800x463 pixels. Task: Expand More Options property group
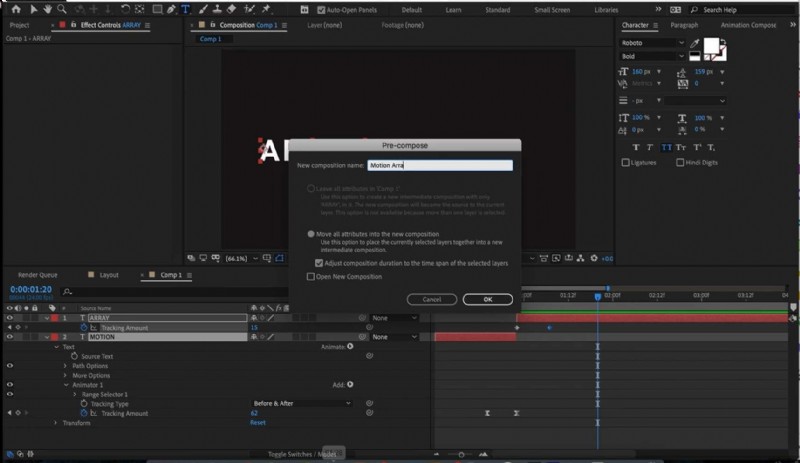click(65, 375)
